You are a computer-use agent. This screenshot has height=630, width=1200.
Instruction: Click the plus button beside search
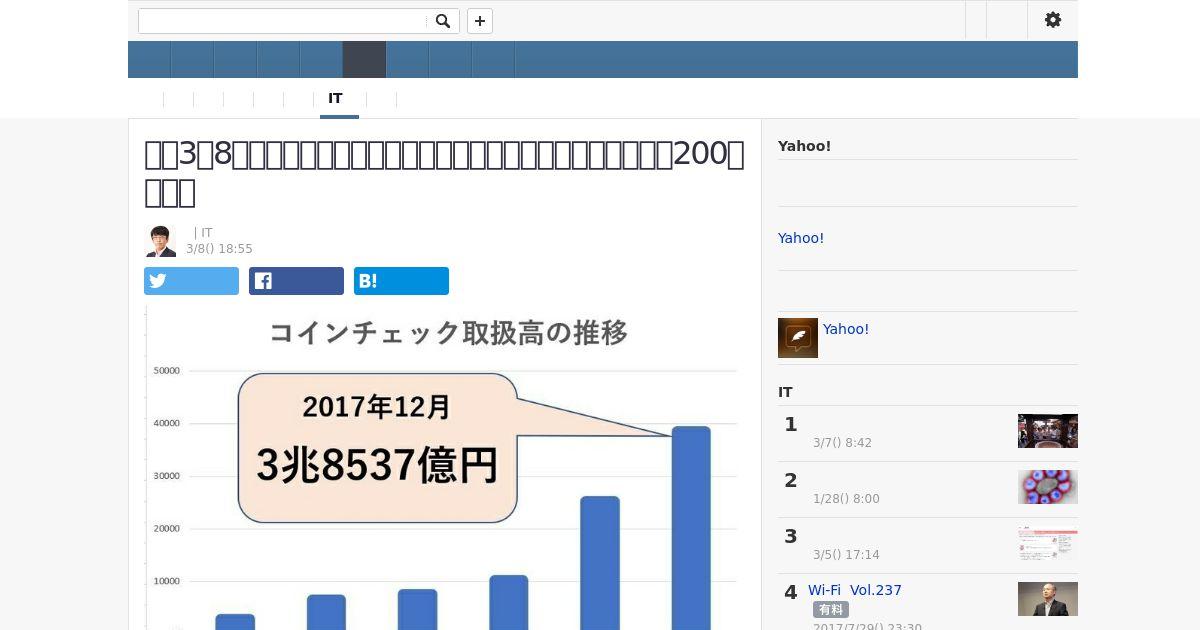[480, 21]
